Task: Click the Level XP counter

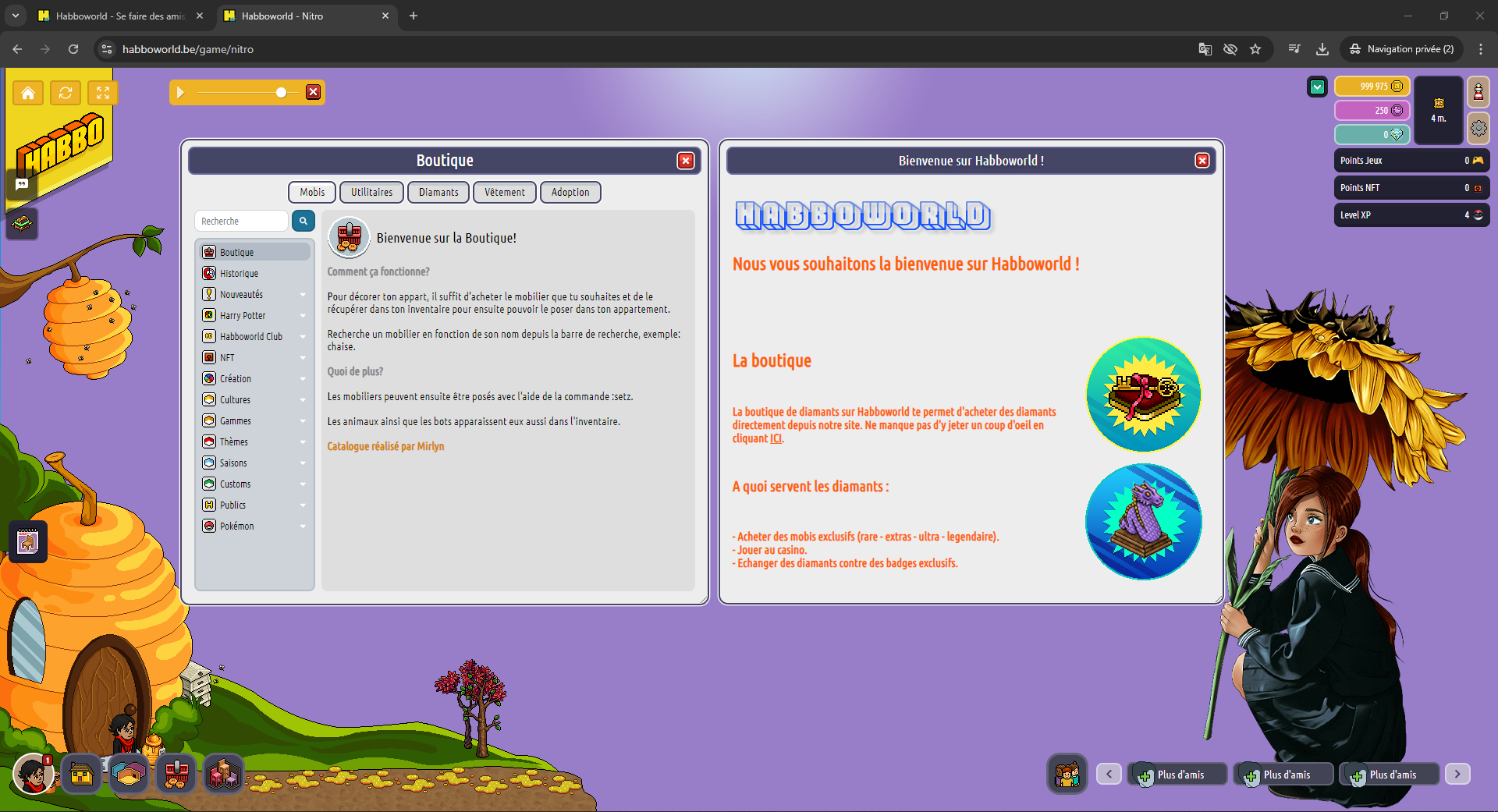Action: [x=1411, y=215]
